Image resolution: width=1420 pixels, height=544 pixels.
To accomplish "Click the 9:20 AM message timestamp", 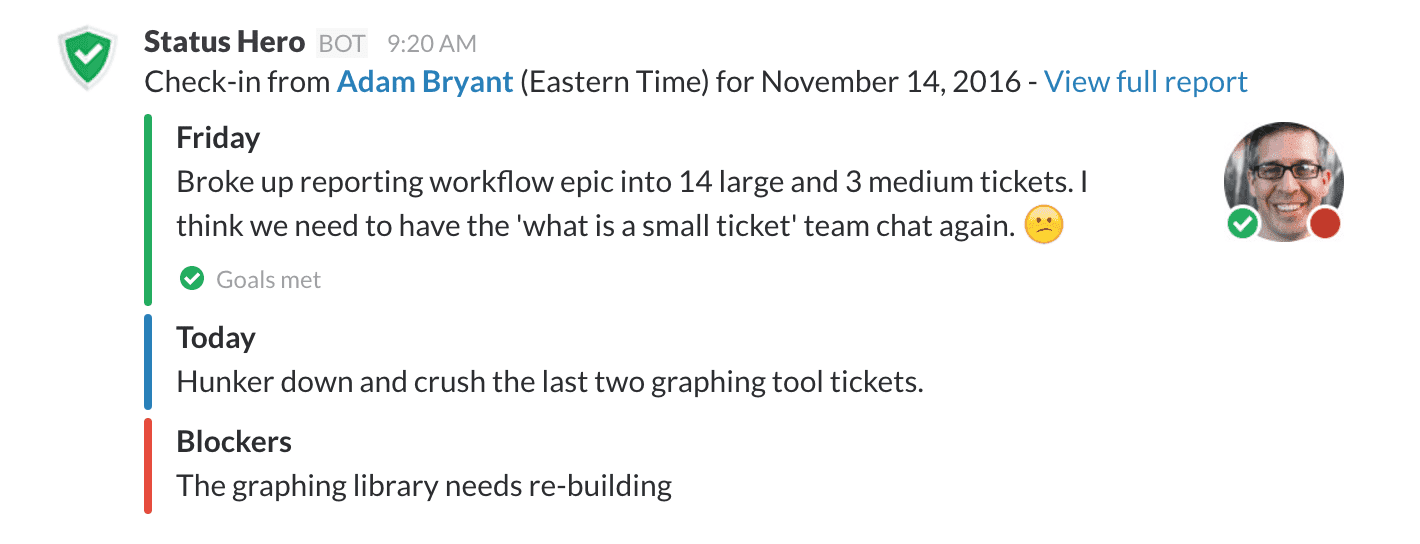I will coord(431,44).
